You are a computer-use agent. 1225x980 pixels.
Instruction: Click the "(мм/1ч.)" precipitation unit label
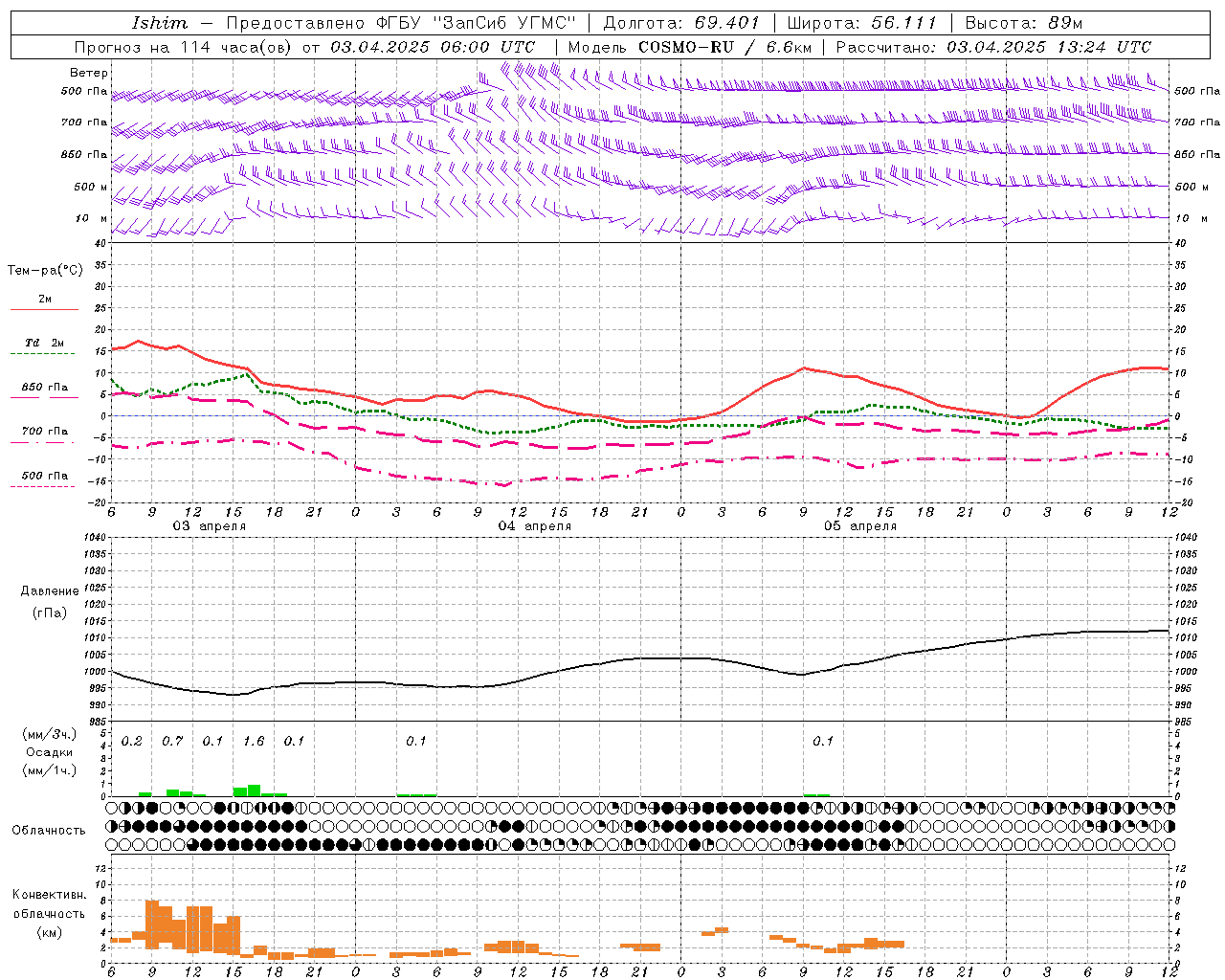(x=50, y=770)
